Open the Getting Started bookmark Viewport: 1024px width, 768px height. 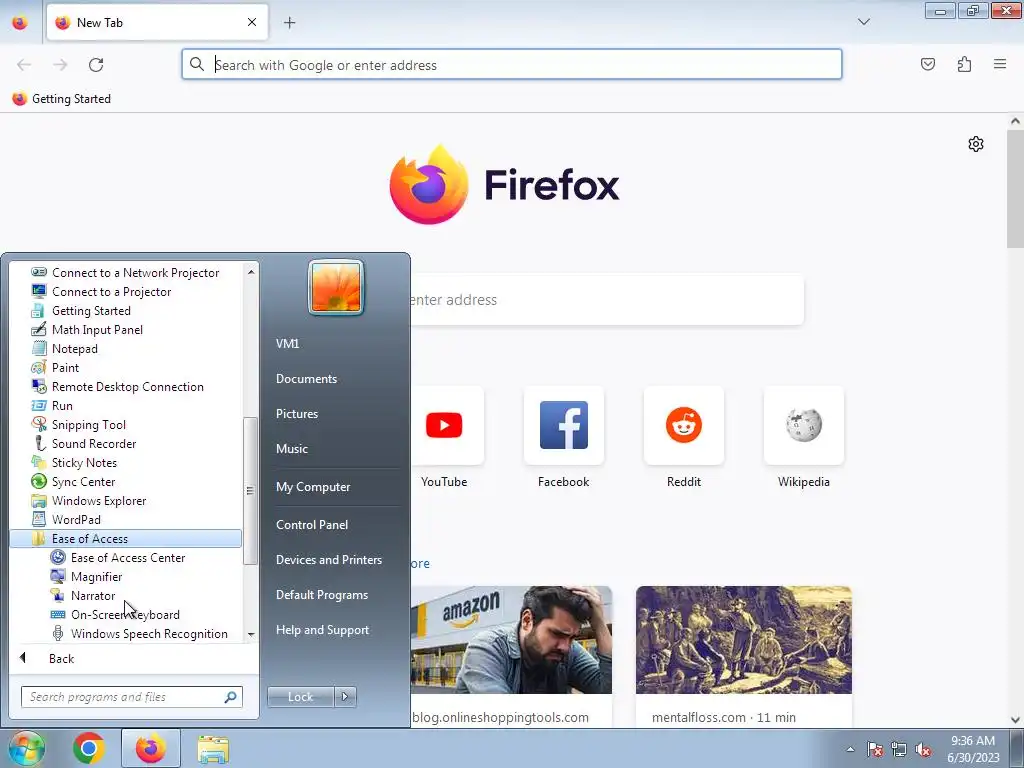coord(62,99)
